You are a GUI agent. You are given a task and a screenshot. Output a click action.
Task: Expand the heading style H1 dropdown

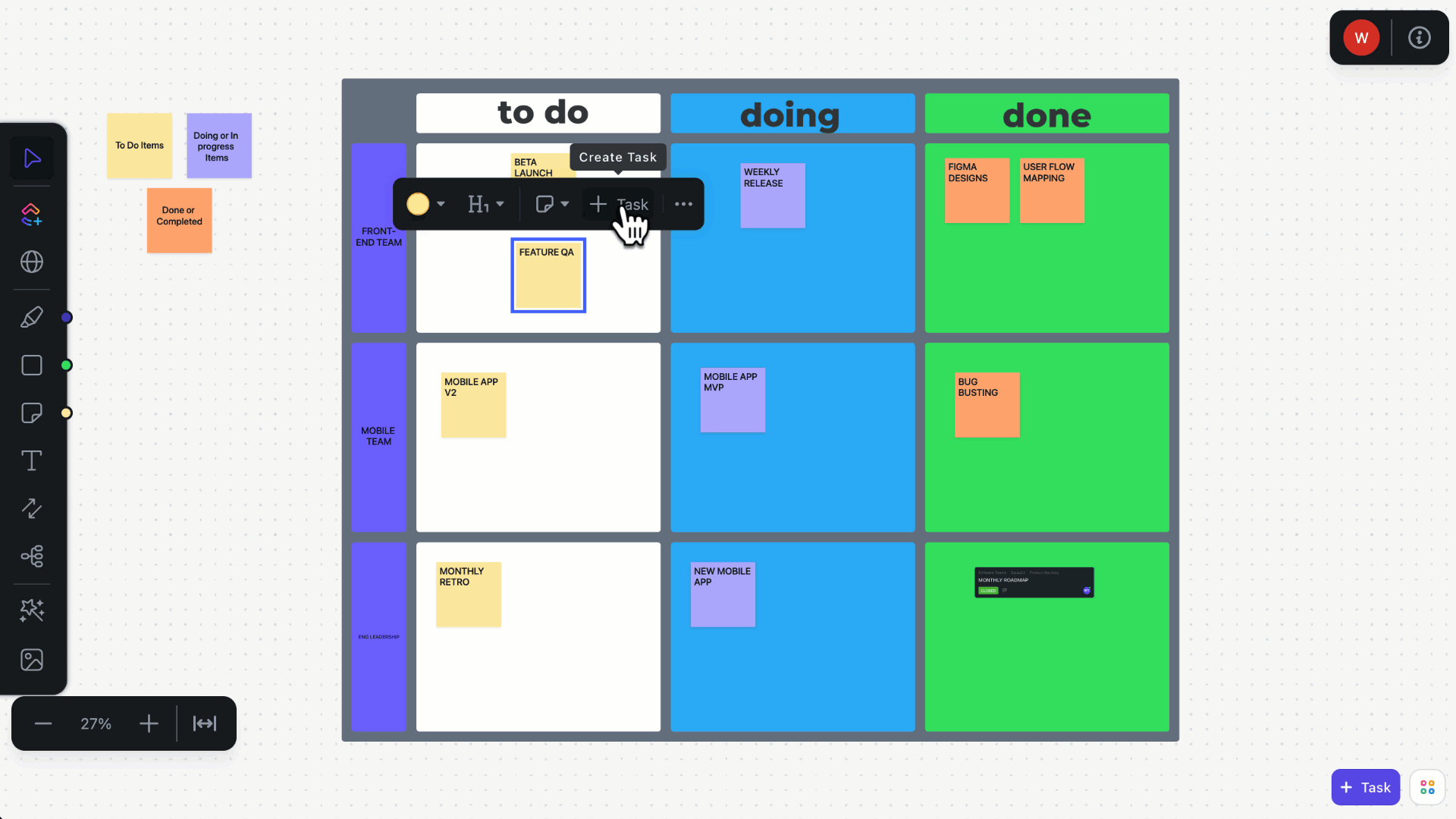point(499,204)
